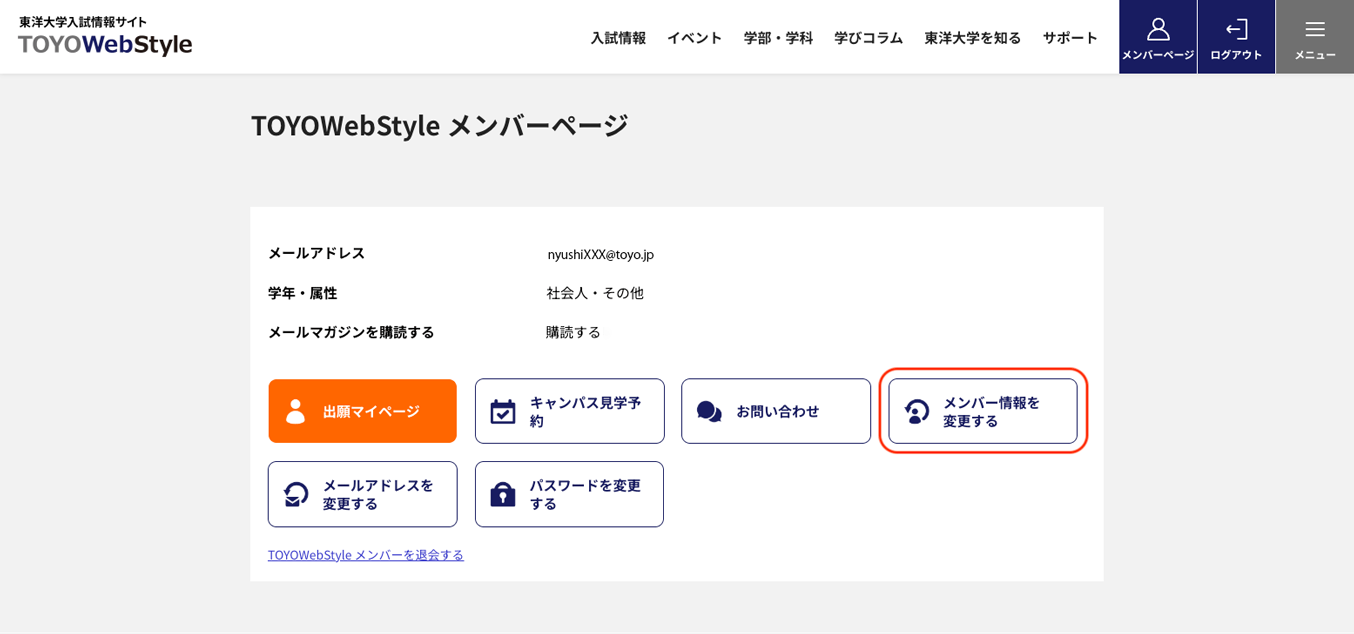The height and width of the screenshot is (634, 1354).
Task: Click the メールアドレスを変更する button label
Action: [x=378, y=494]
